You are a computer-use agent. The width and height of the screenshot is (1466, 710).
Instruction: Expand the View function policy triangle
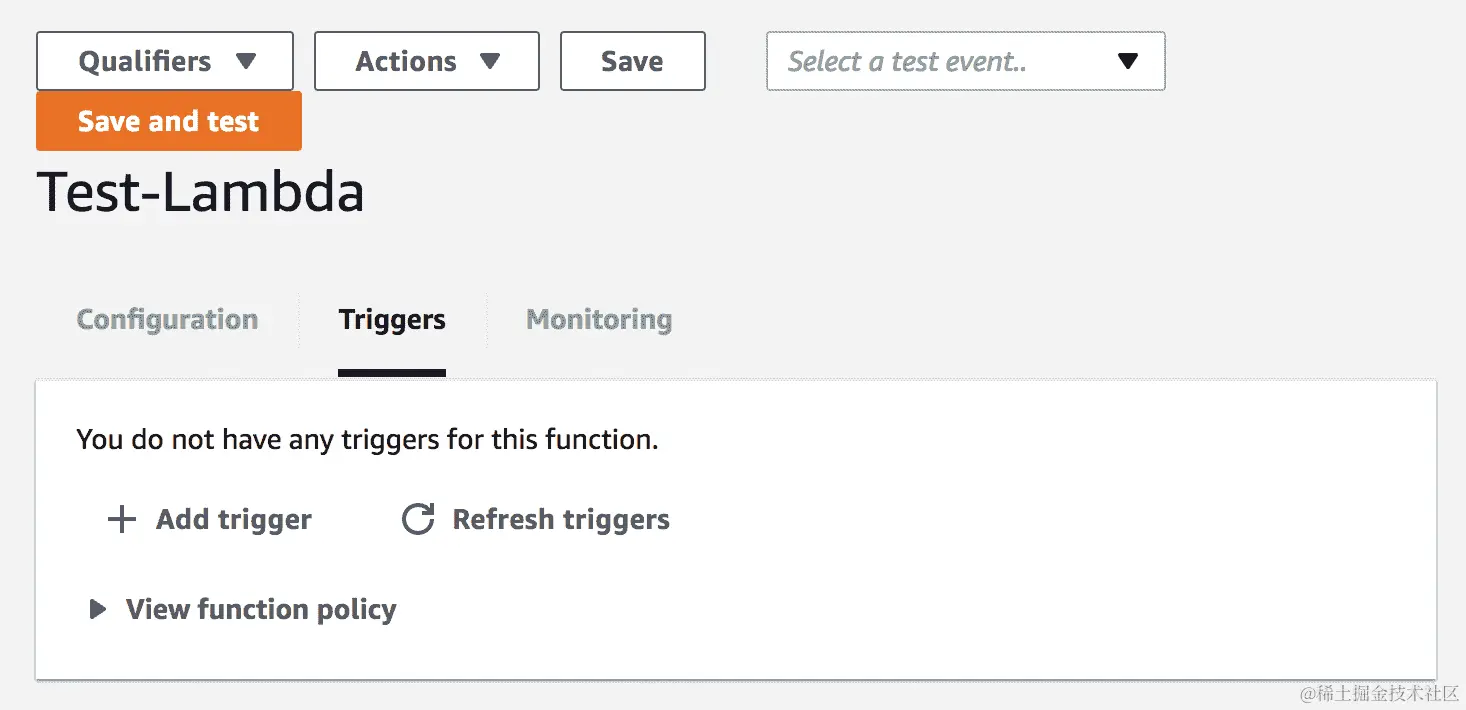point(97,609)
